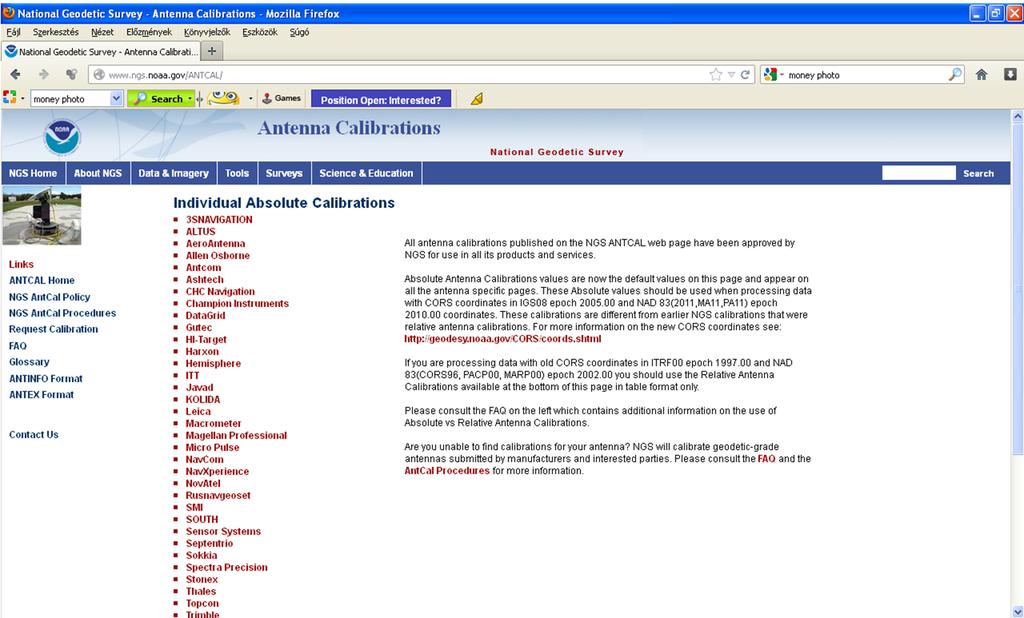Click the Search button in the blue navbar
Viewport: 1024px width, 618px height.
pos(978,173)
